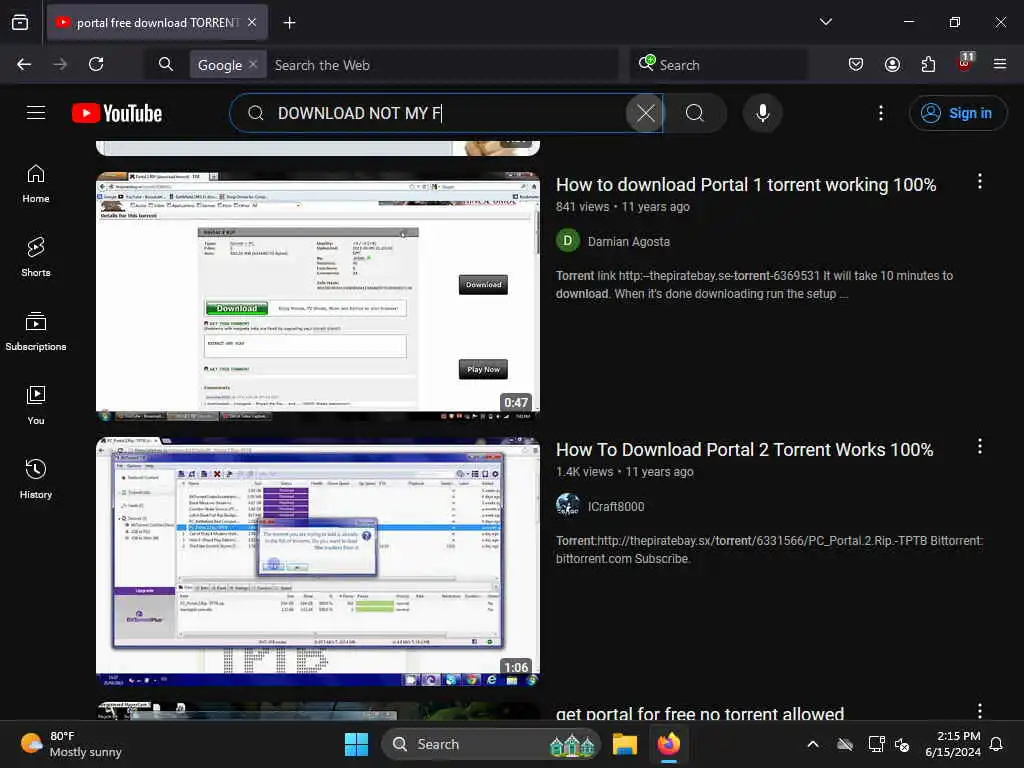1024x768 pixels.
Task: Open the YouTube hamburger guide menu
Action: 36,113
